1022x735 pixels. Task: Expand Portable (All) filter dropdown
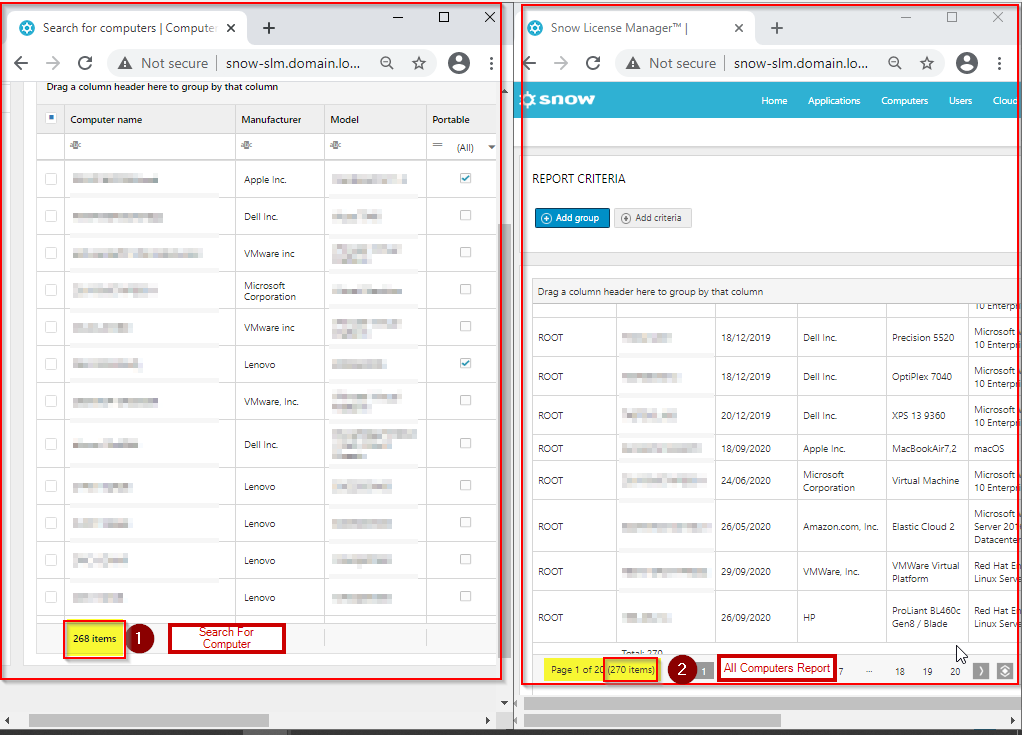pyautogui.click(x=491, y=147)
